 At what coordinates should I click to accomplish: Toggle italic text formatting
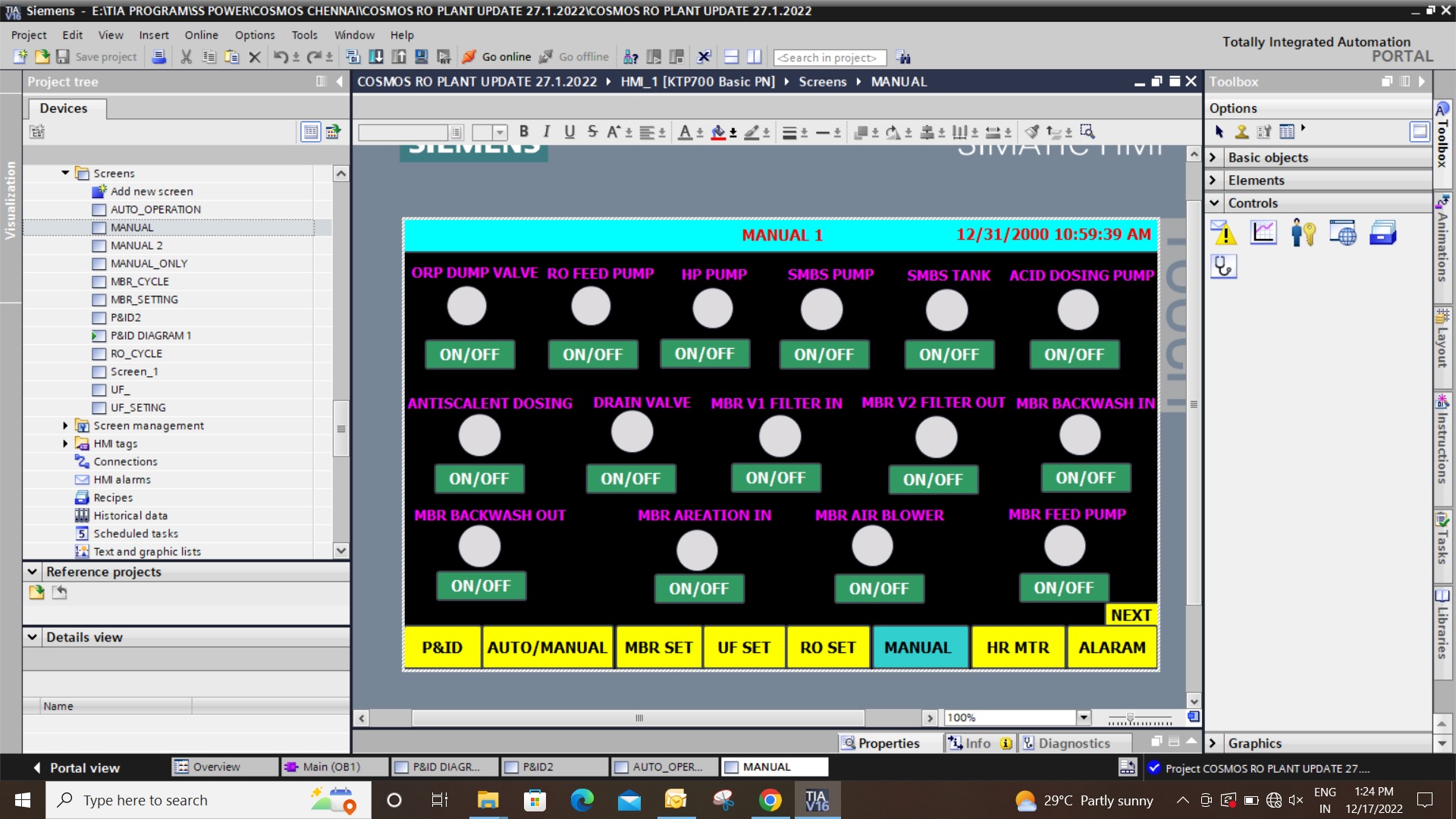(x=546, y=132)
